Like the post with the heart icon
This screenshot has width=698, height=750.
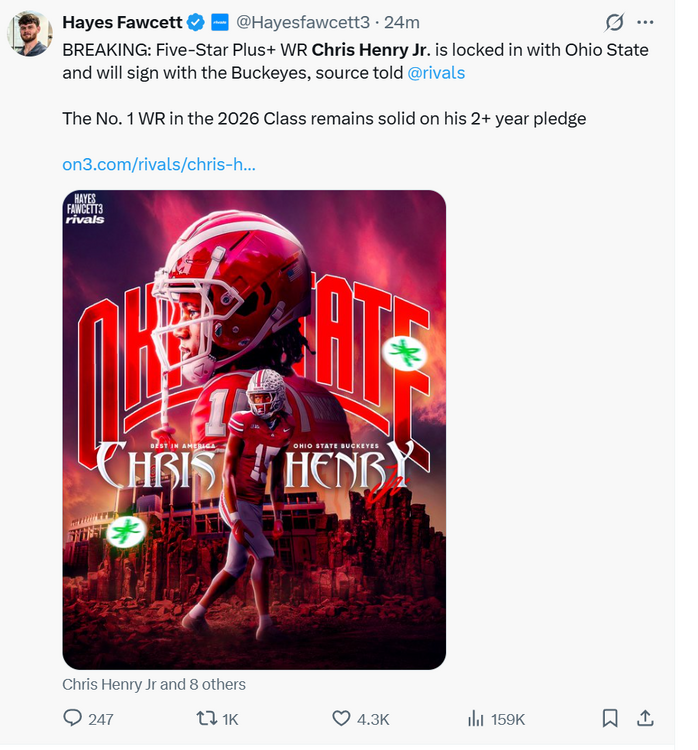coord(341,718)
